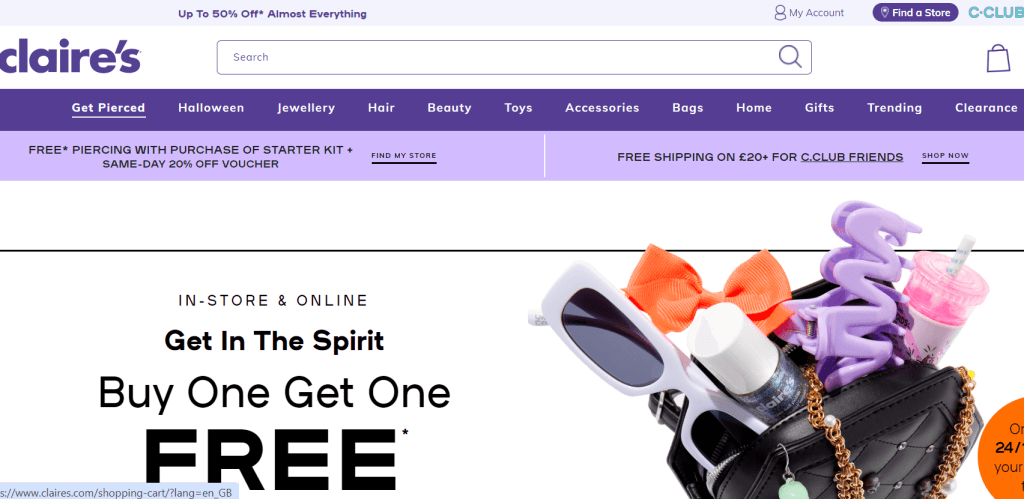Image resolution: width=1024 pixels, height=499 pixels.
Task: Click the Find My Store link
Action: tap(404, 156)
